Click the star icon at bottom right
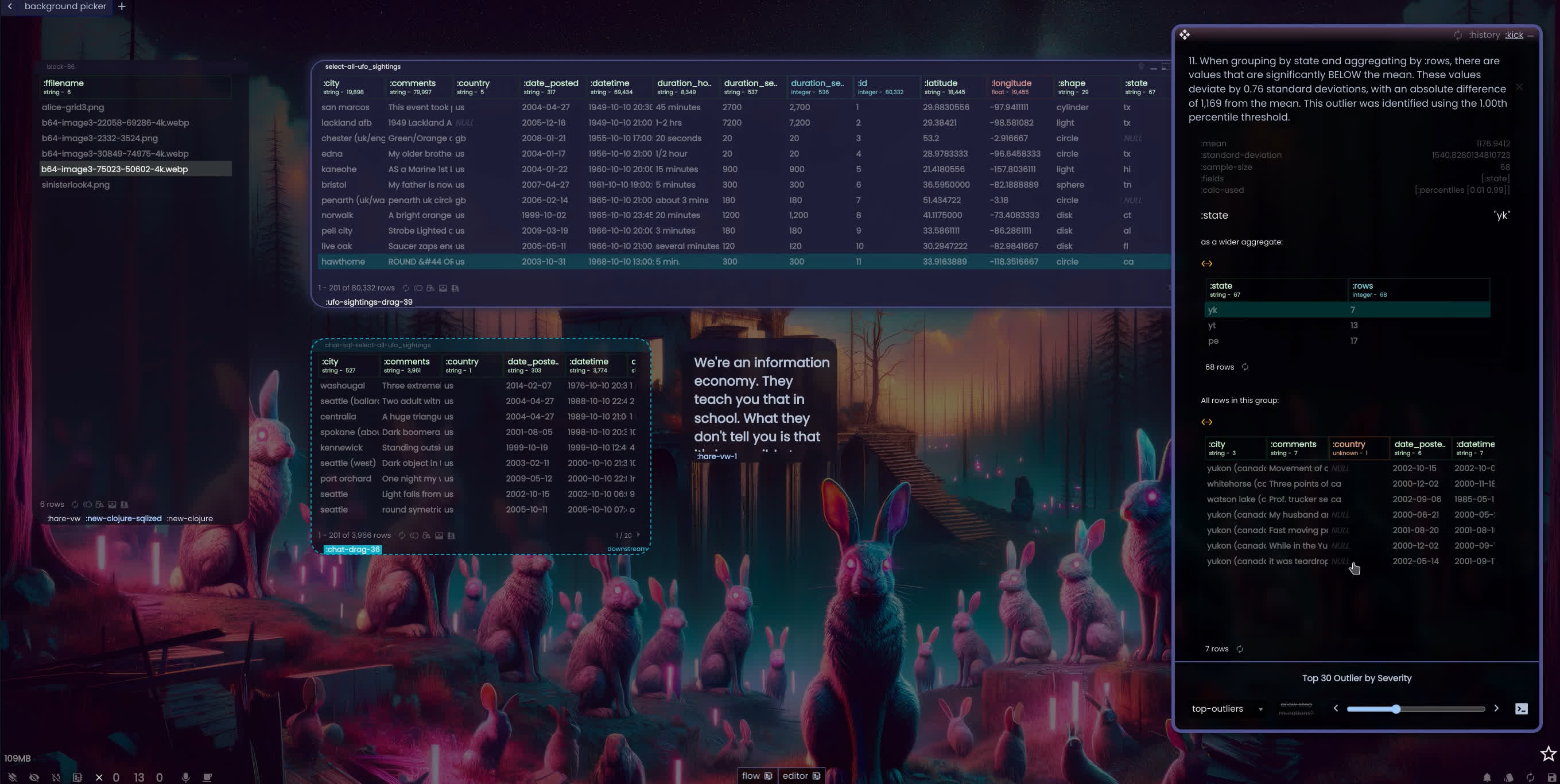The image size is (1560, 784). point(1548,754)
